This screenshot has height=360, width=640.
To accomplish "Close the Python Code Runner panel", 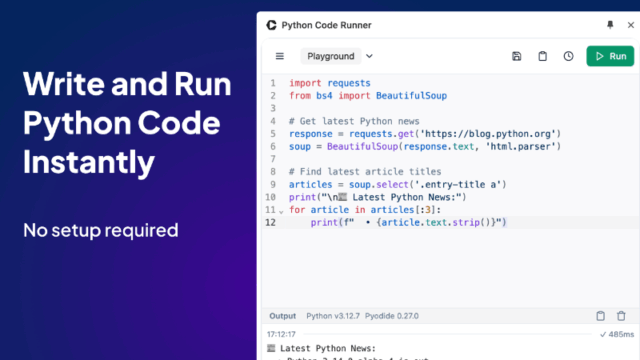I will pyautogui.click(x=631, y=25).
